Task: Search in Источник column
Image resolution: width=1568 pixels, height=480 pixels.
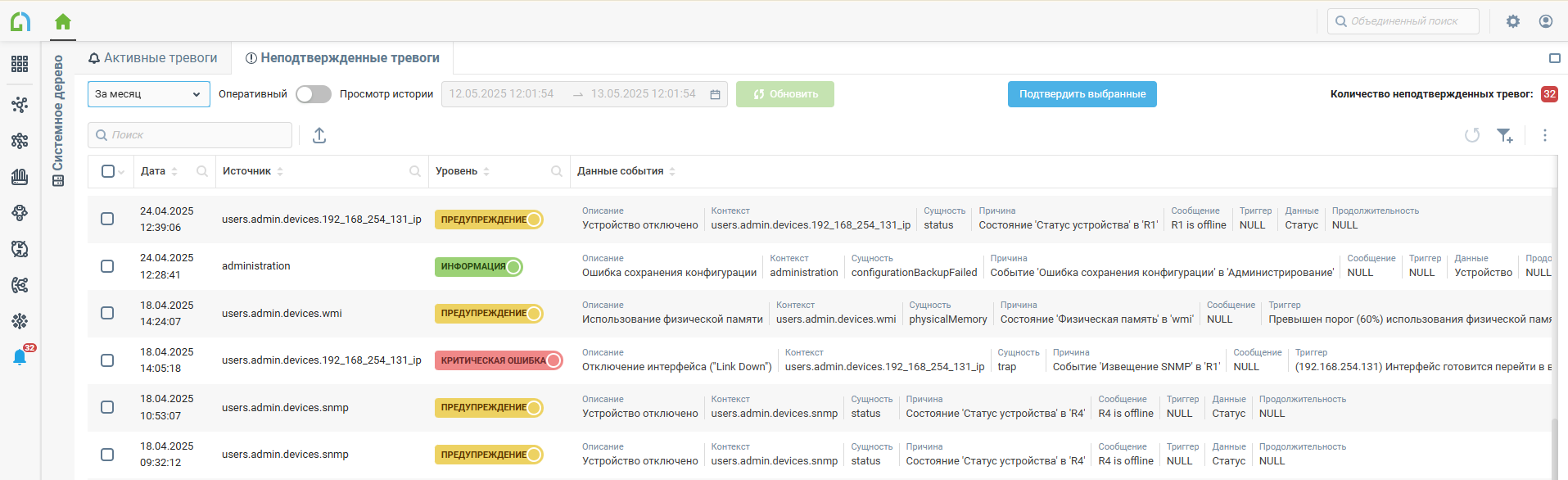Action: click(415, 171)
